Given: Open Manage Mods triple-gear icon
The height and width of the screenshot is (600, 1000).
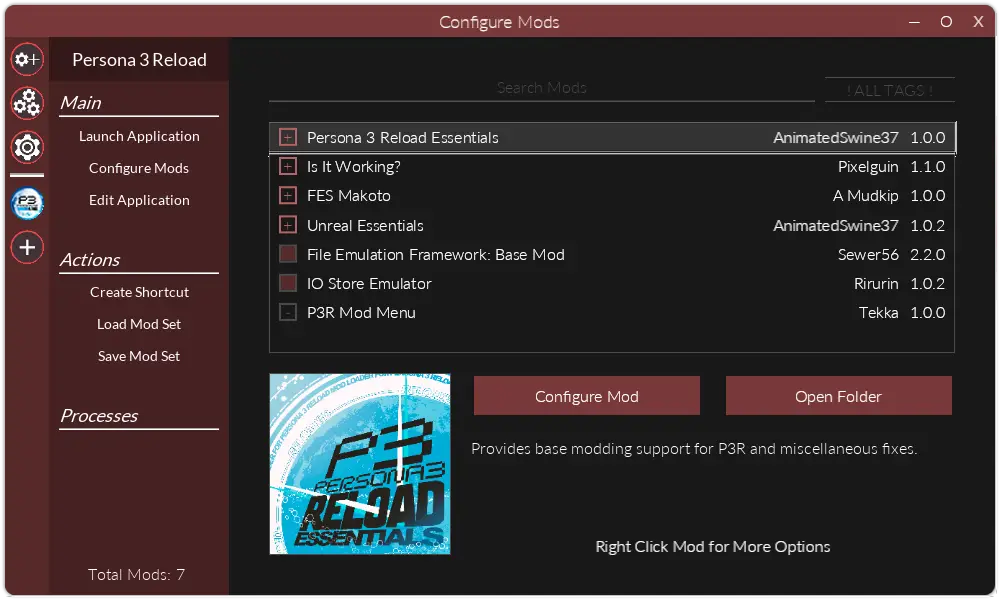Looking at the screenshot, I should pos(27,103).
